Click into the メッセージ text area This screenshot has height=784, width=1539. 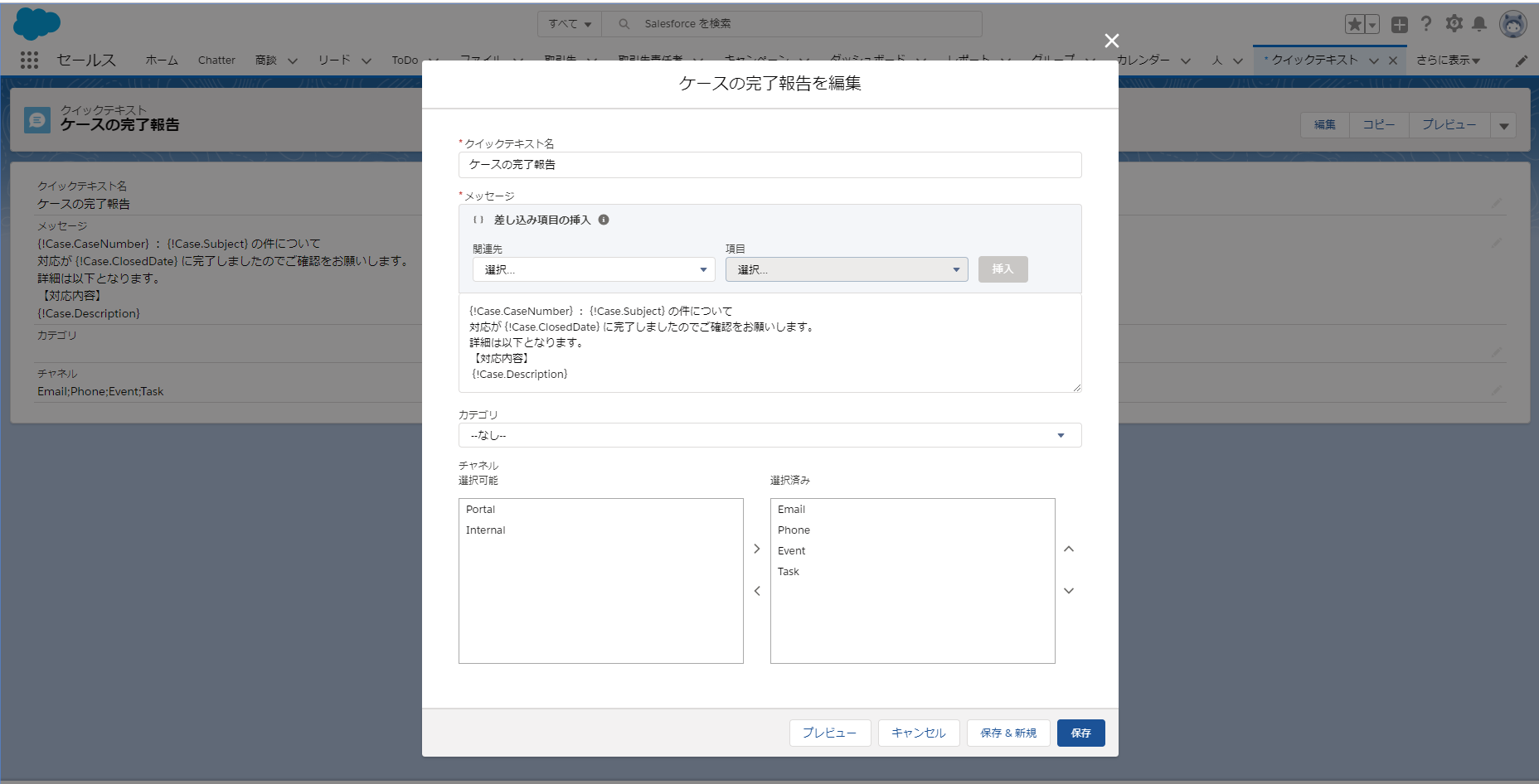769,342
